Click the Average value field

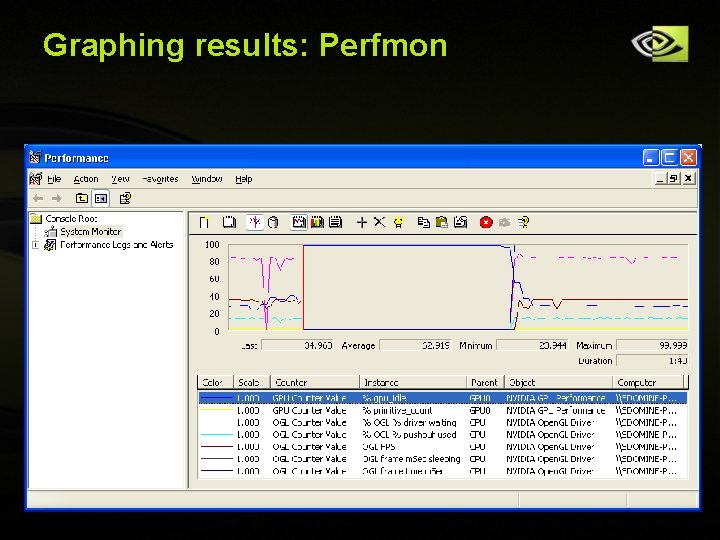416,345
